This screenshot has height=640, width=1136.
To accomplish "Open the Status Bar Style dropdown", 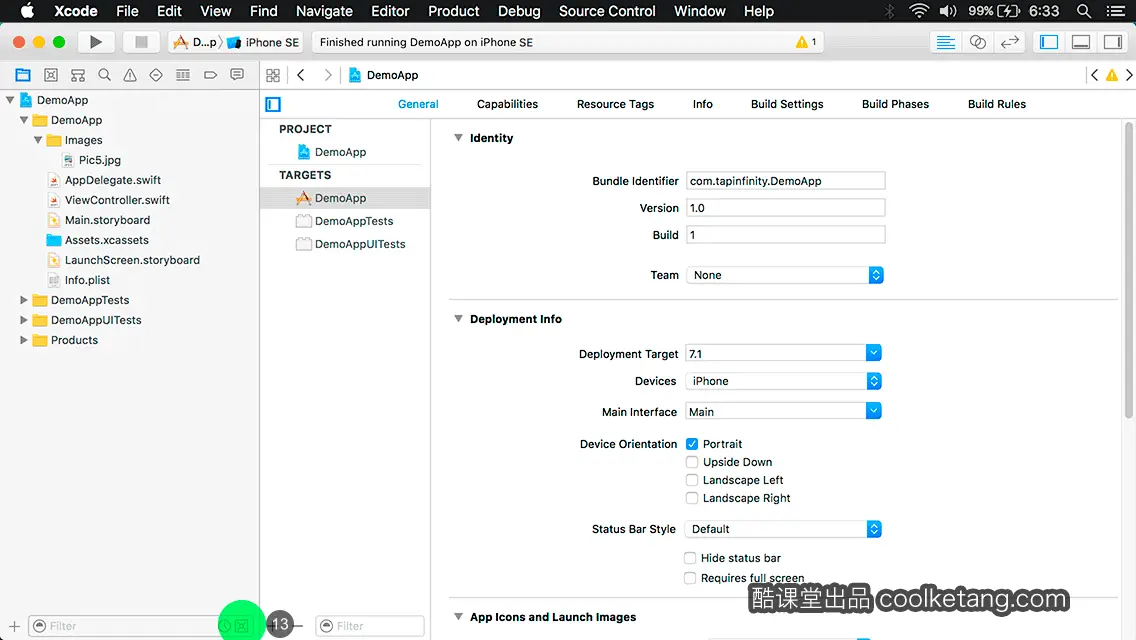I will point(783,529).
